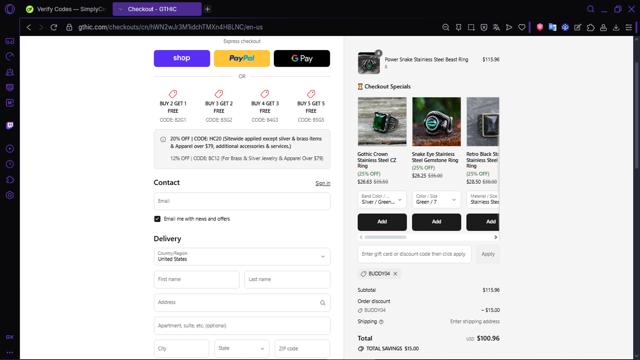Open the sidebar history clock icon
This screenshot has height=360, width=640.
tap(10, 164)
